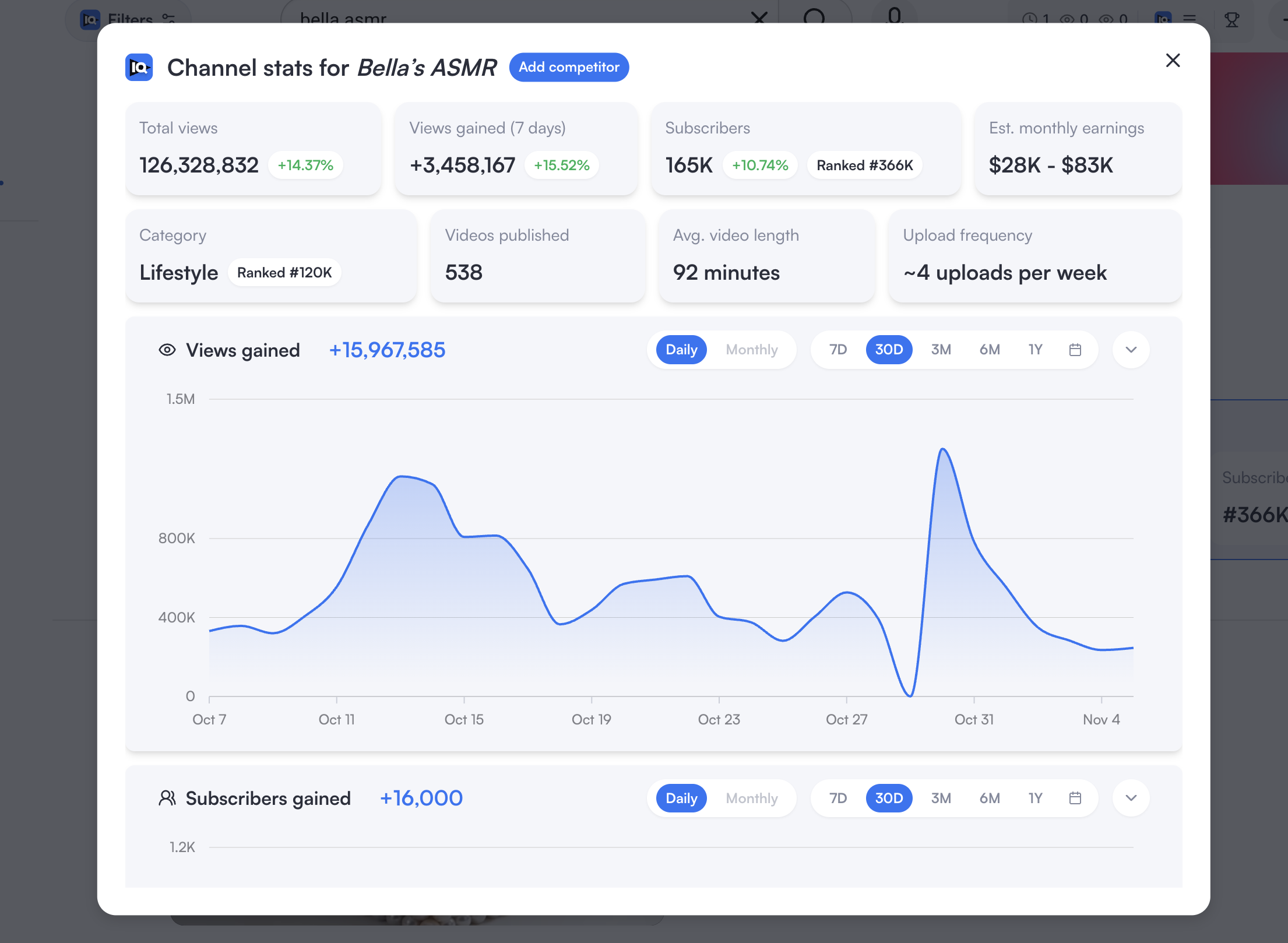The height and width of the screenshot is (943, 1288).
Task: Click the people icon beside Subscribers gained
Action: [167, 798]
